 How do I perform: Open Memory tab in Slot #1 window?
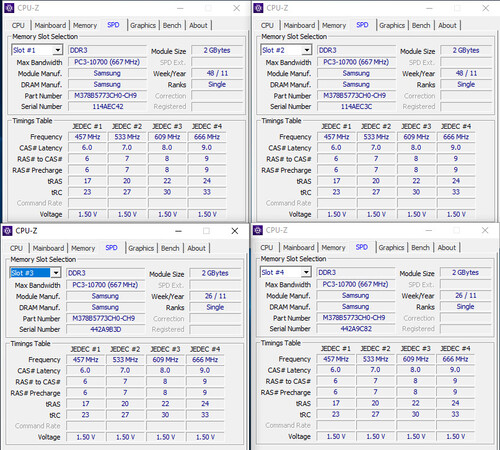pyautogui.click(x=85, y=25)
